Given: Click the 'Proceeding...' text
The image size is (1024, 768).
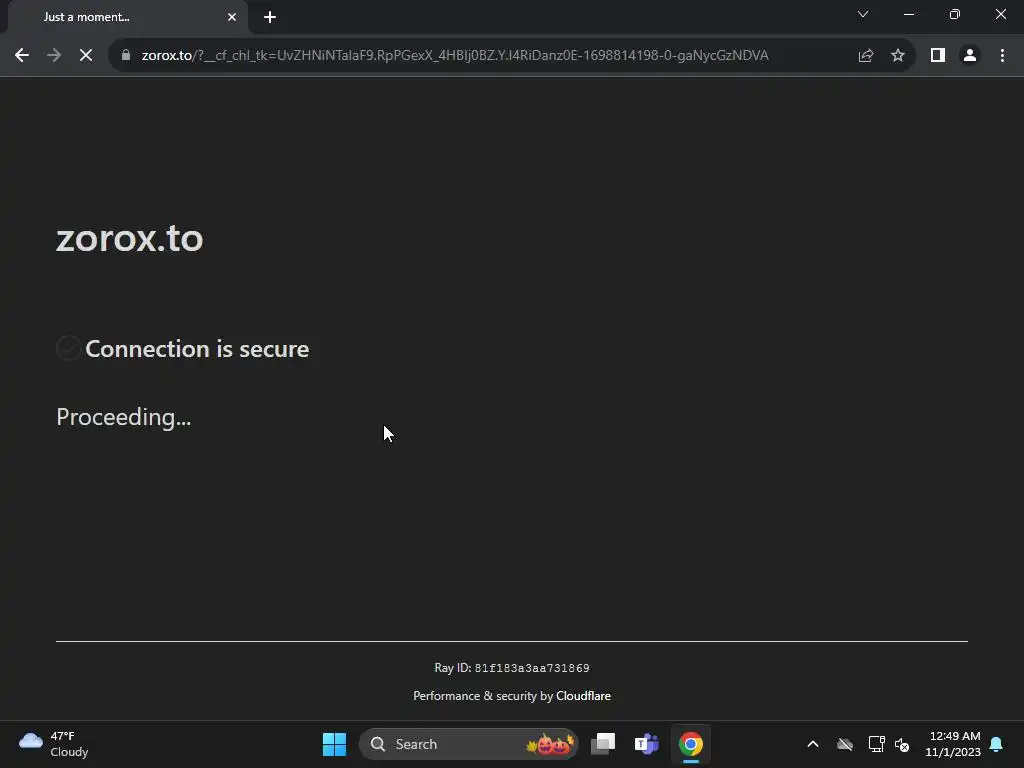Looking at the screenshot, I should coord(123,417).
